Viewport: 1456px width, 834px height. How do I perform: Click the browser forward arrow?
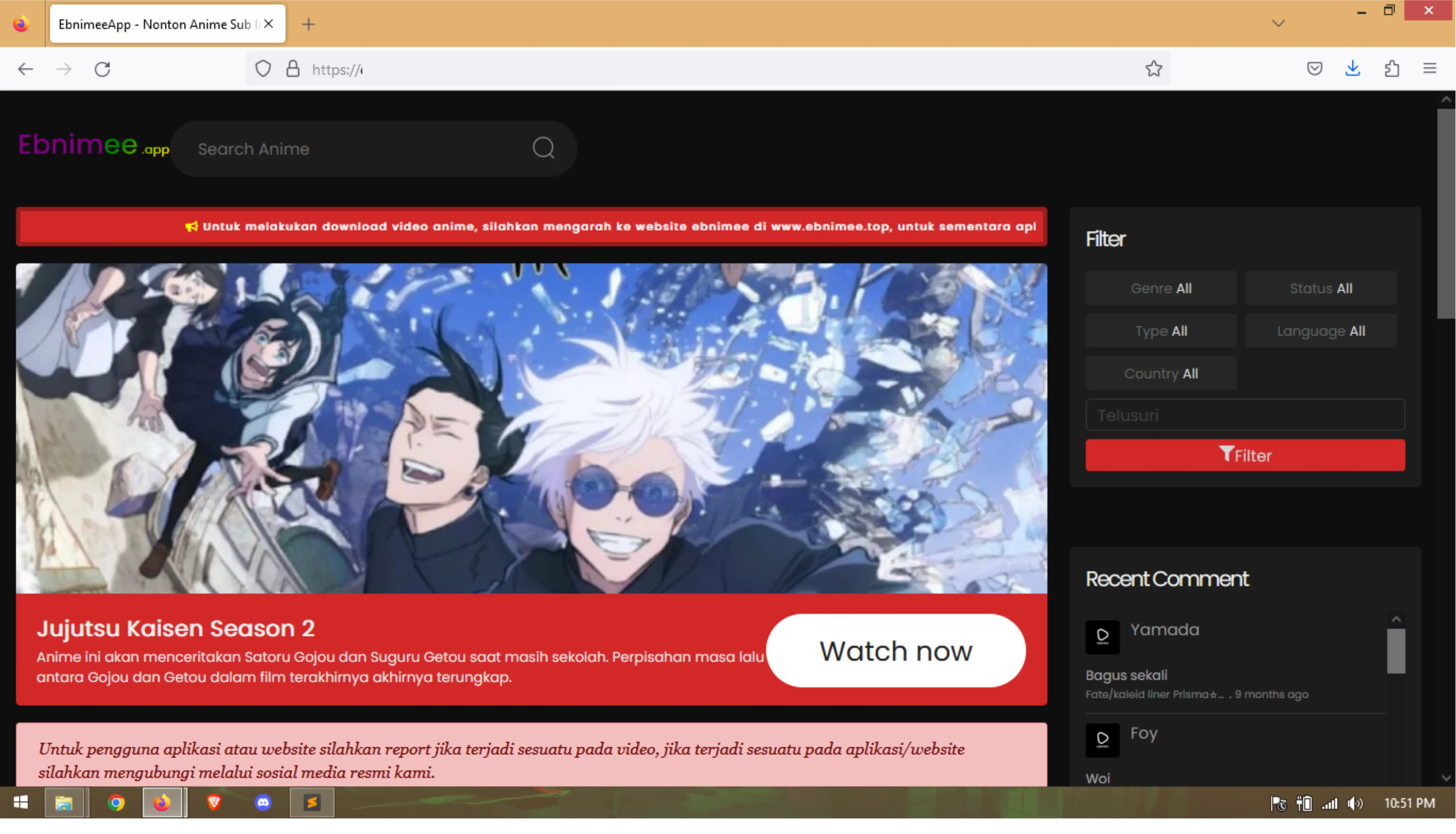[64, 69]
